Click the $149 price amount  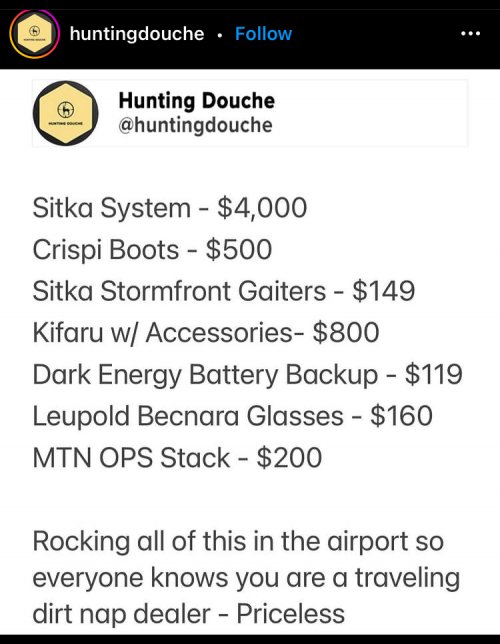tap(384, 291)
